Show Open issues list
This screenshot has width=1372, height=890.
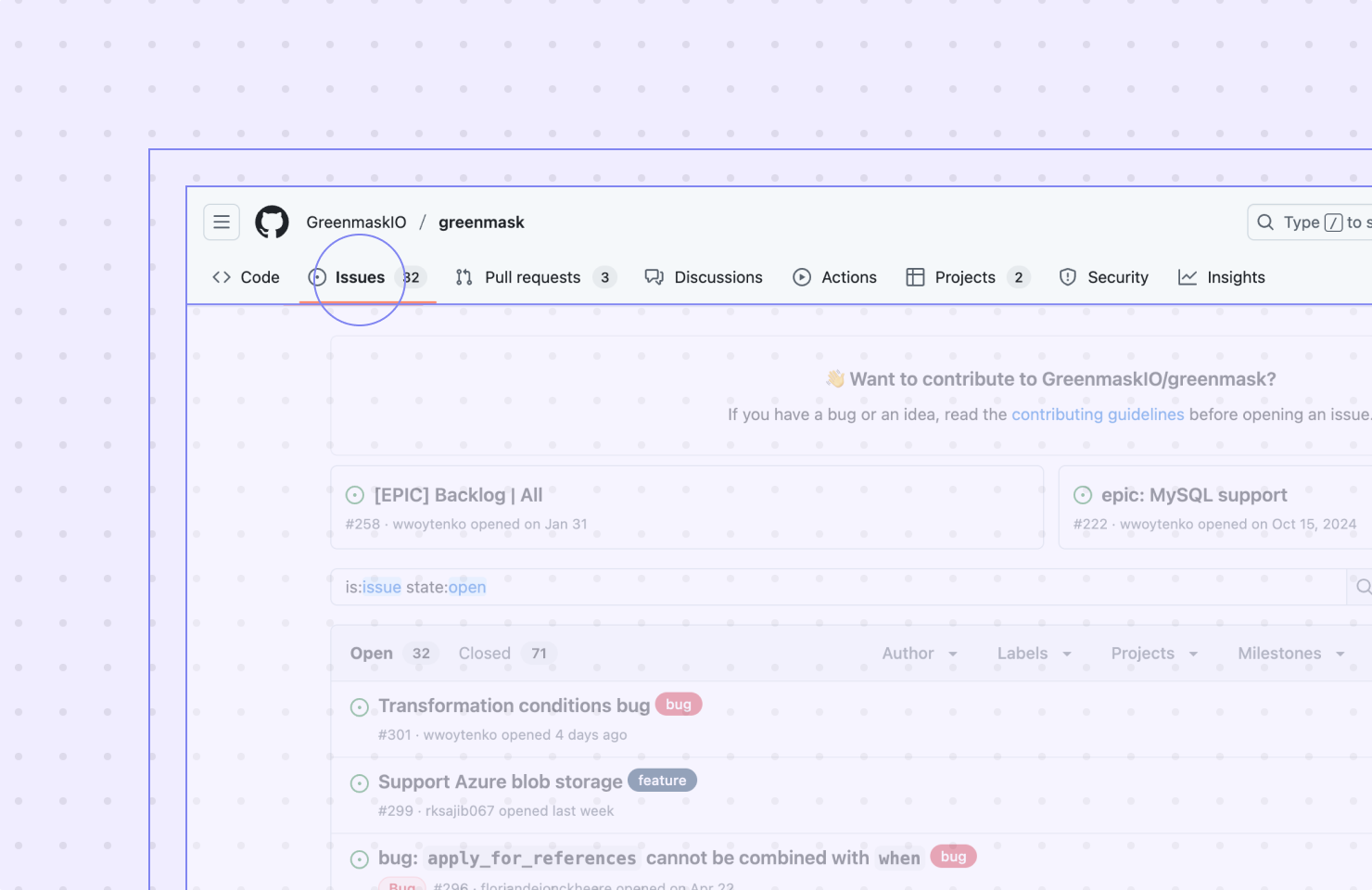(x=393, y=654)
